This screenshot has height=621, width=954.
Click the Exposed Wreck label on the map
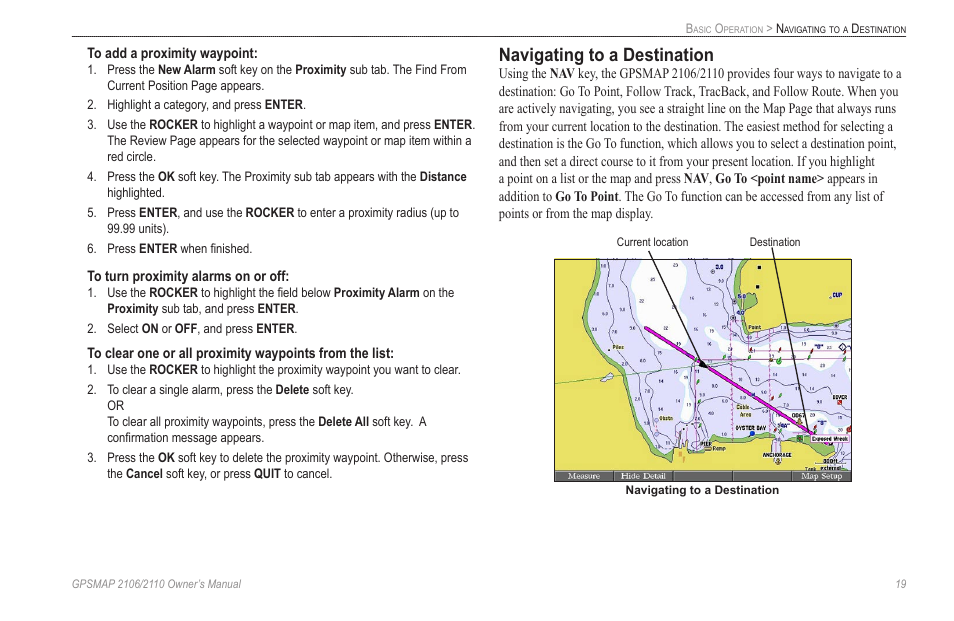tap(830, 439)
